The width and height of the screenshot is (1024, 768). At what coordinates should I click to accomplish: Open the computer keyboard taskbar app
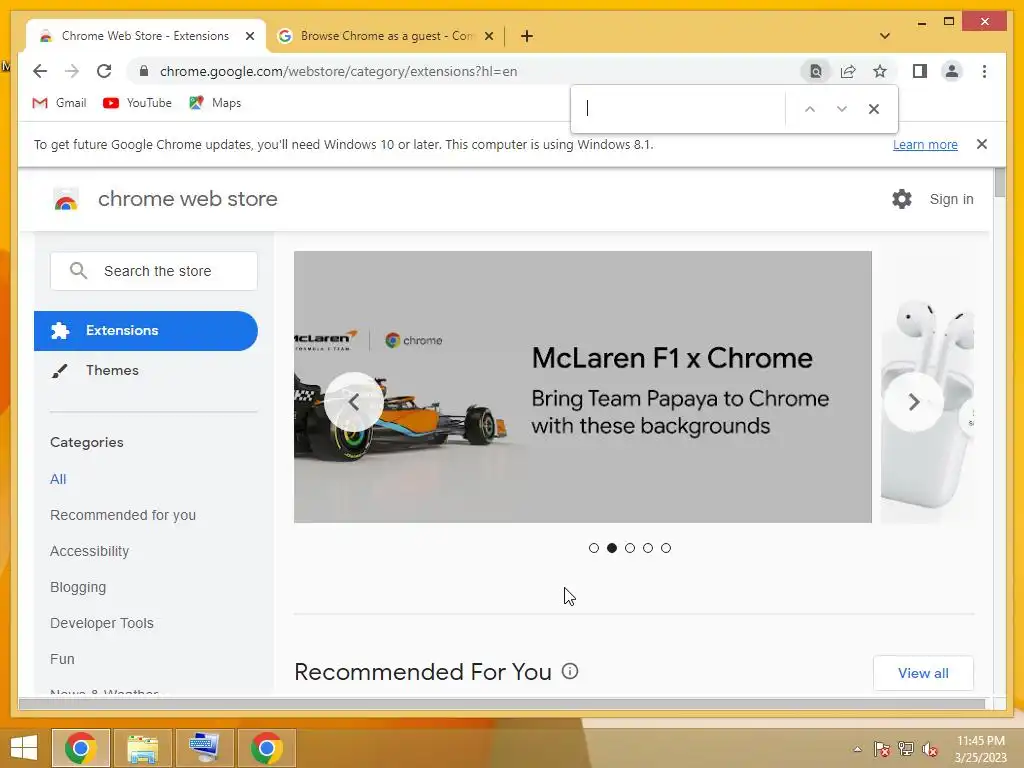point(204,748)
